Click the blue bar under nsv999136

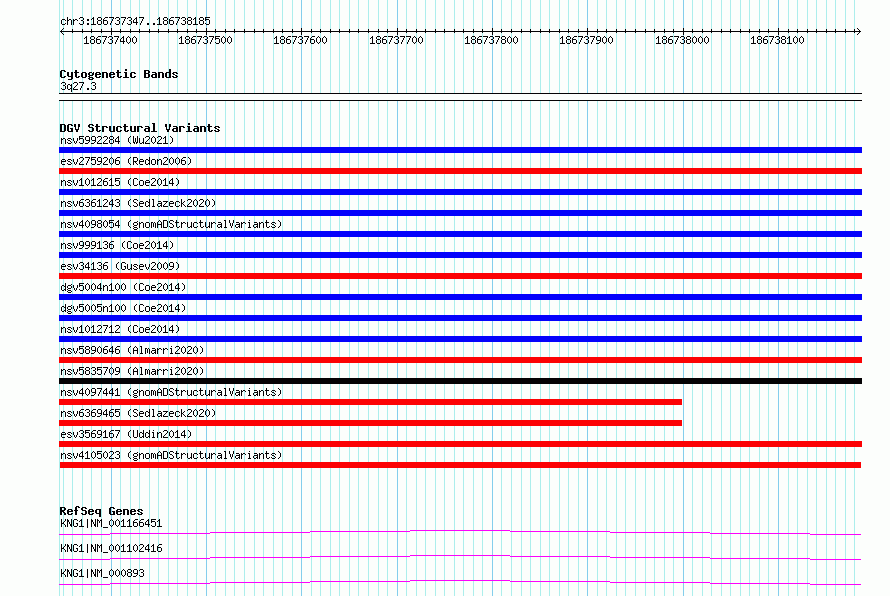(460, 255)
